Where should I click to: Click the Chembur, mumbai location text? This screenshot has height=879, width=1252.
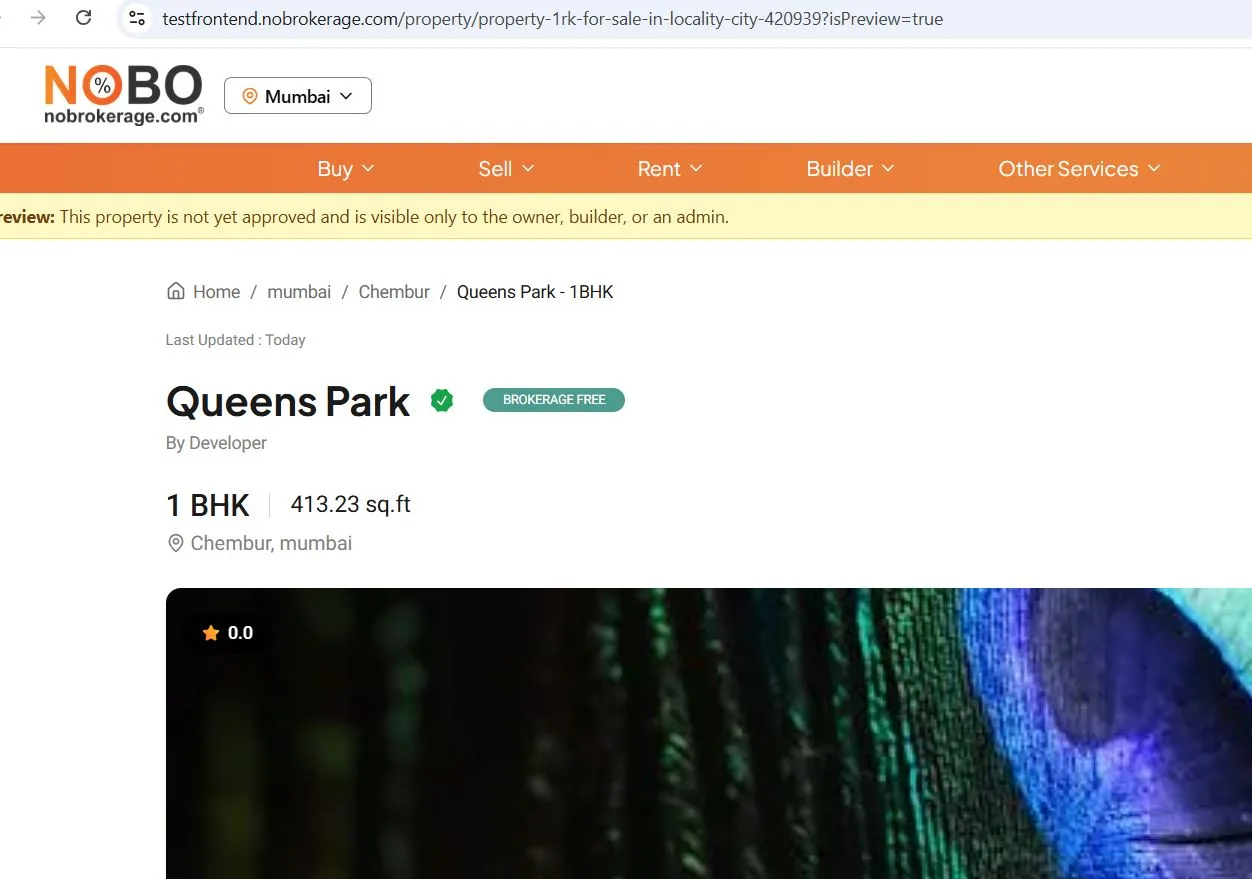click(x=271, y=543)
